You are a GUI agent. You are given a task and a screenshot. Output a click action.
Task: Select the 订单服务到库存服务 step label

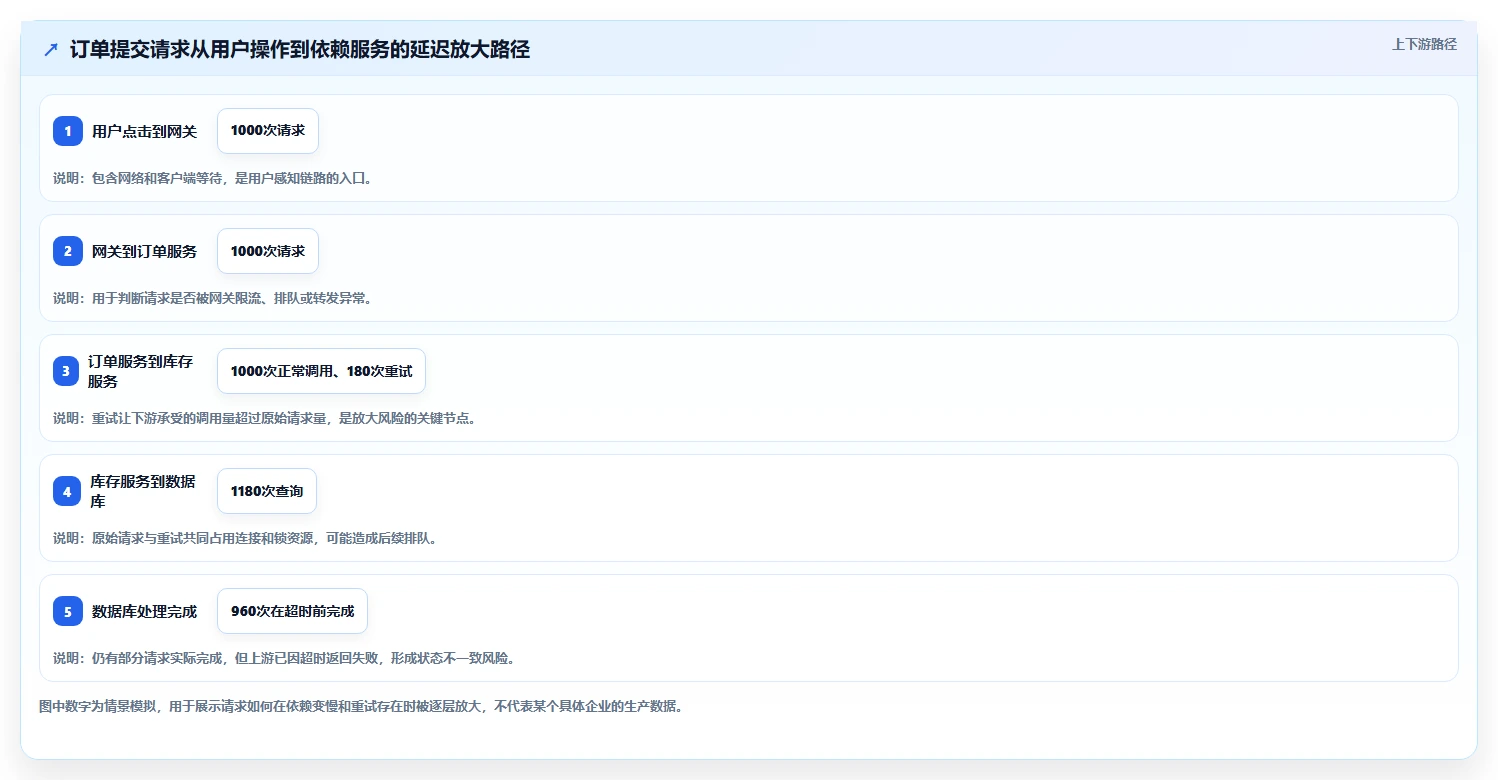[140, 371]
